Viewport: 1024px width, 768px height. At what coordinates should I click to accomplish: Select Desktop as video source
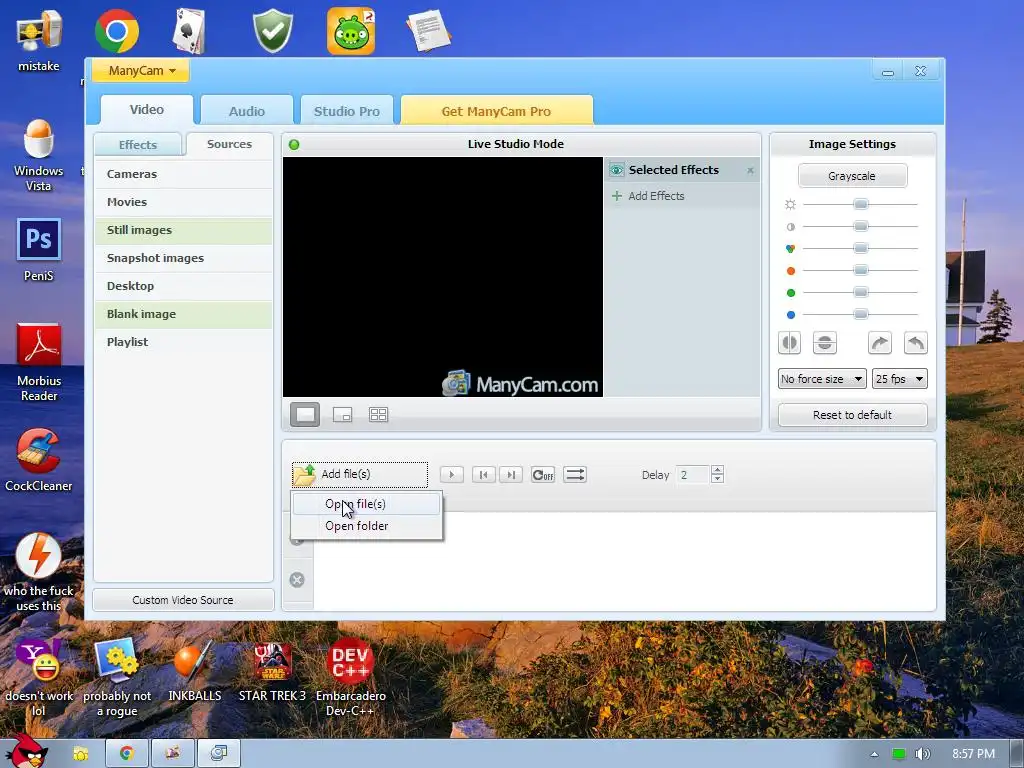184,286
